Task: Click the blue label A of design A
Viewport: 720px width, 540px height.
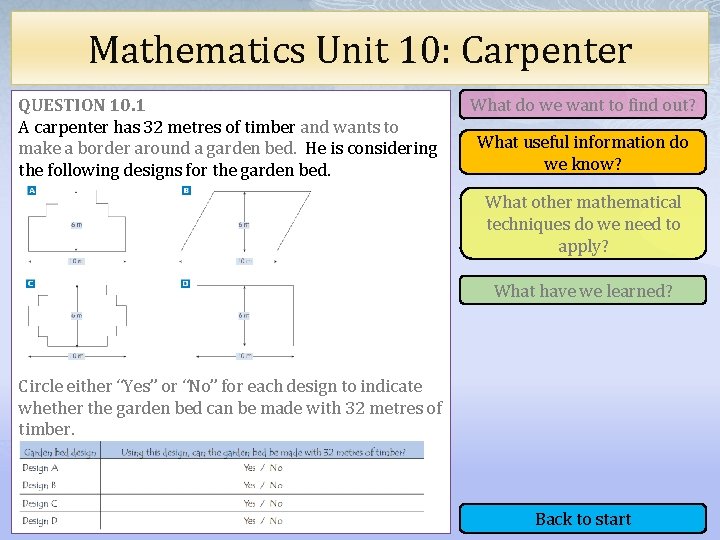Action: [x=32, y=191]
